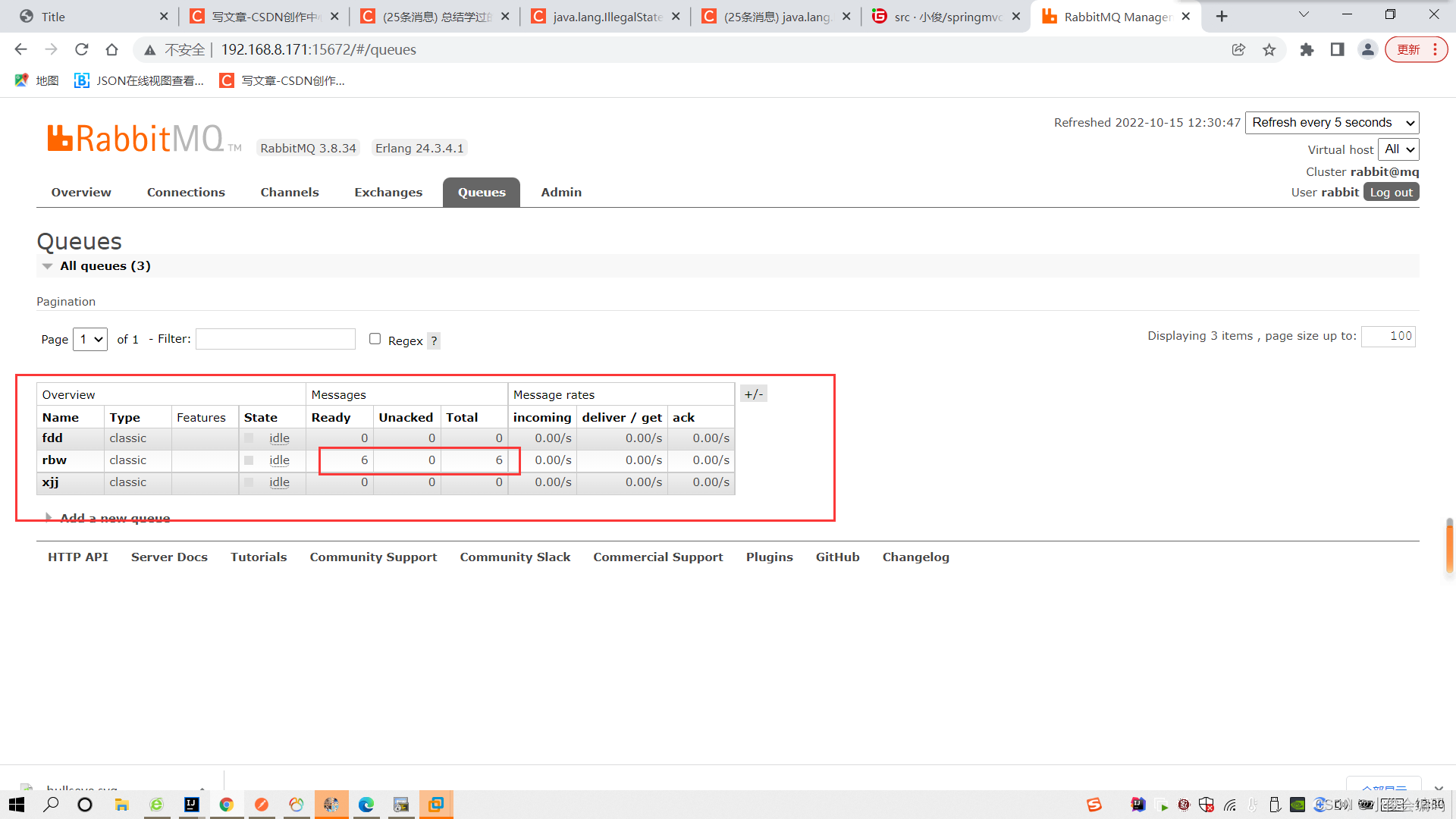Click the browser reload icon
Screen dimensions: 1456x819
click(82, 49)
